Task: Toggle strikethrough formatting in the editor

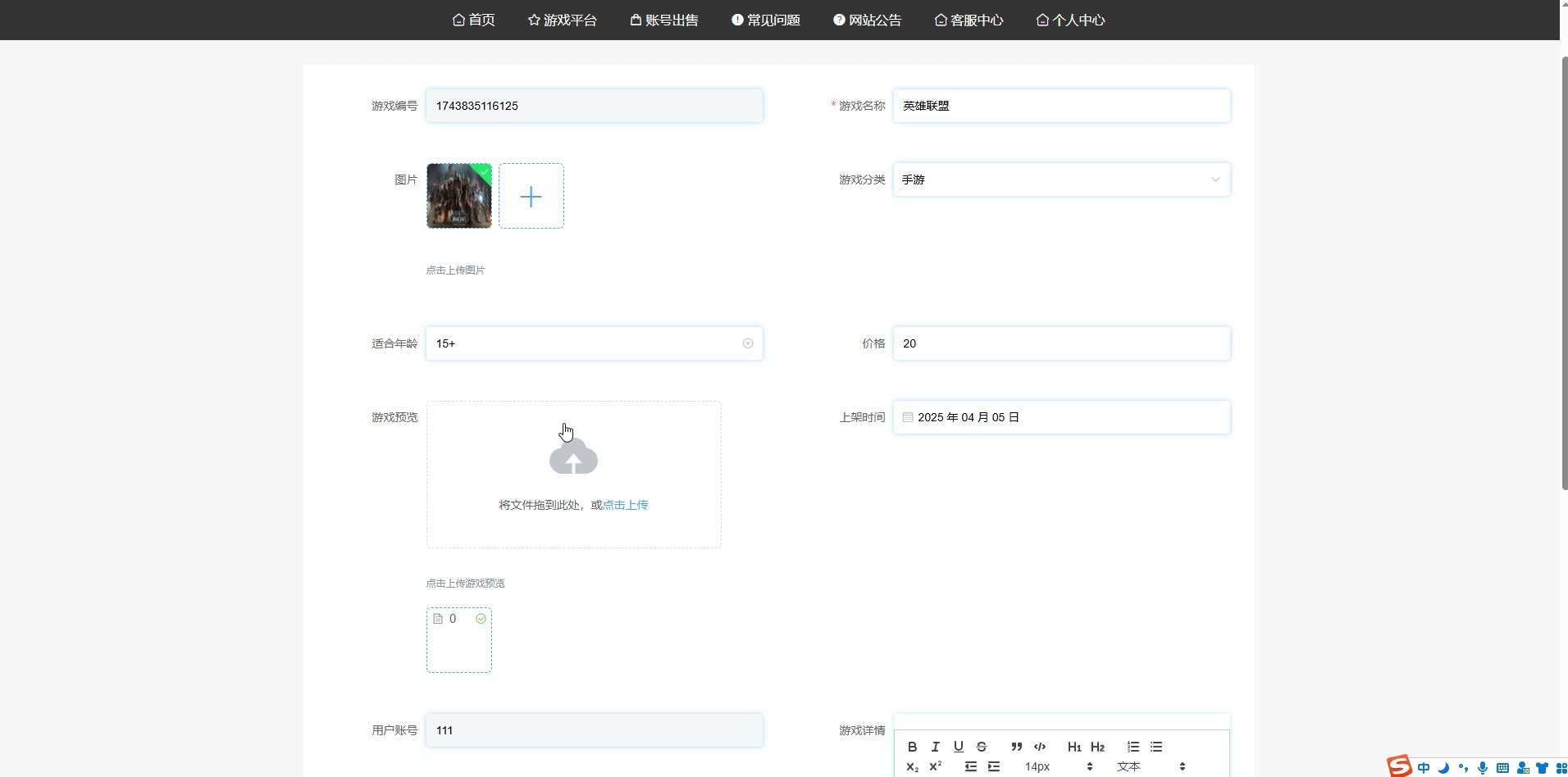Action: pos(982,747)
